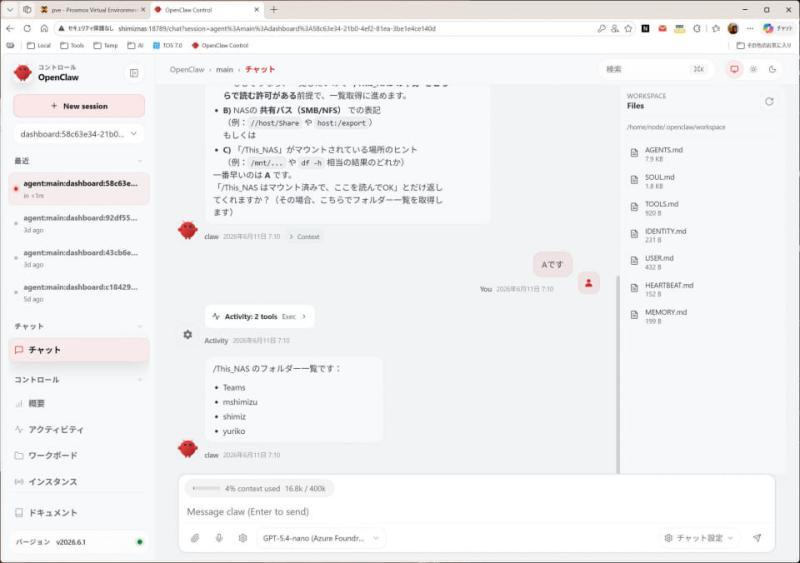Viewport: 800px width, 563px height.
Task: Send message with paper plane icon
Action: (x=757, y=538)
